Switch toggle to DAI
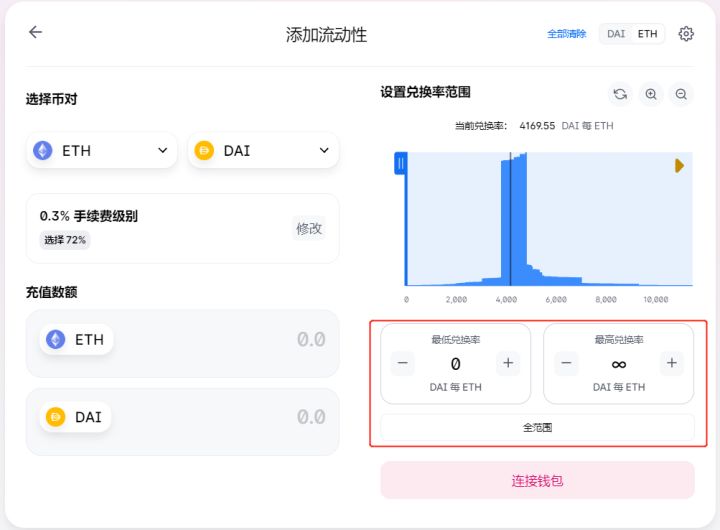 [616, 34]
